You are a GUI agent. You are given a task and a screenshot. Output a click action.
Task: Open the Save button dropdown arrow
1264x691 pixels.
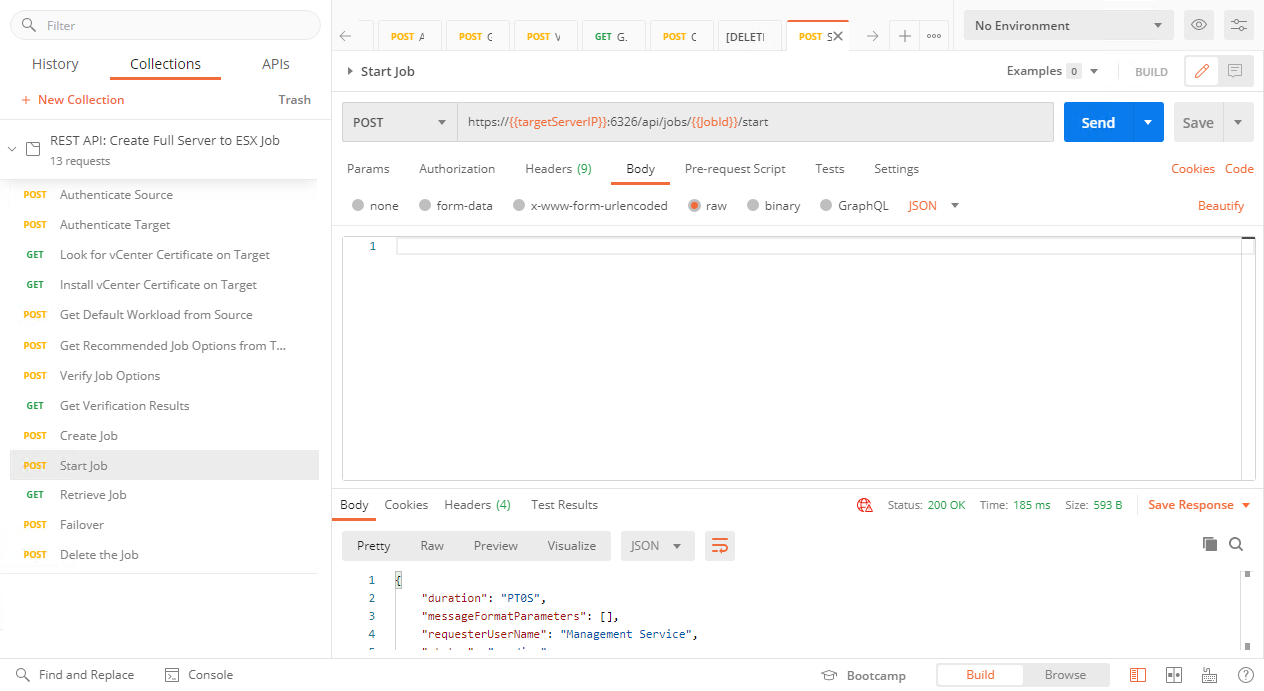tap(1238, 122)
